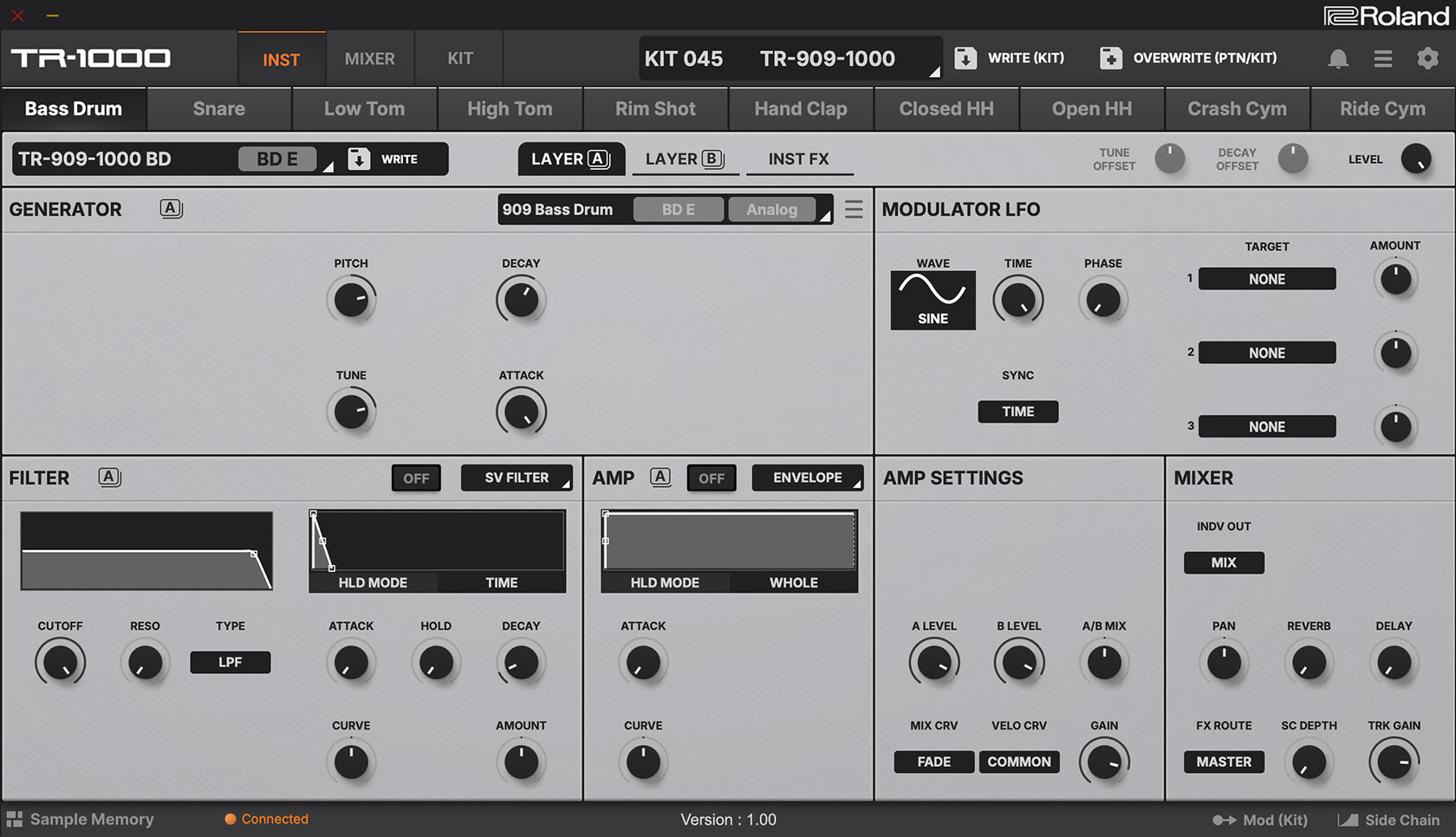Click the Master FX route button
Screen dimensions: 1456x837
[1224, 762]
